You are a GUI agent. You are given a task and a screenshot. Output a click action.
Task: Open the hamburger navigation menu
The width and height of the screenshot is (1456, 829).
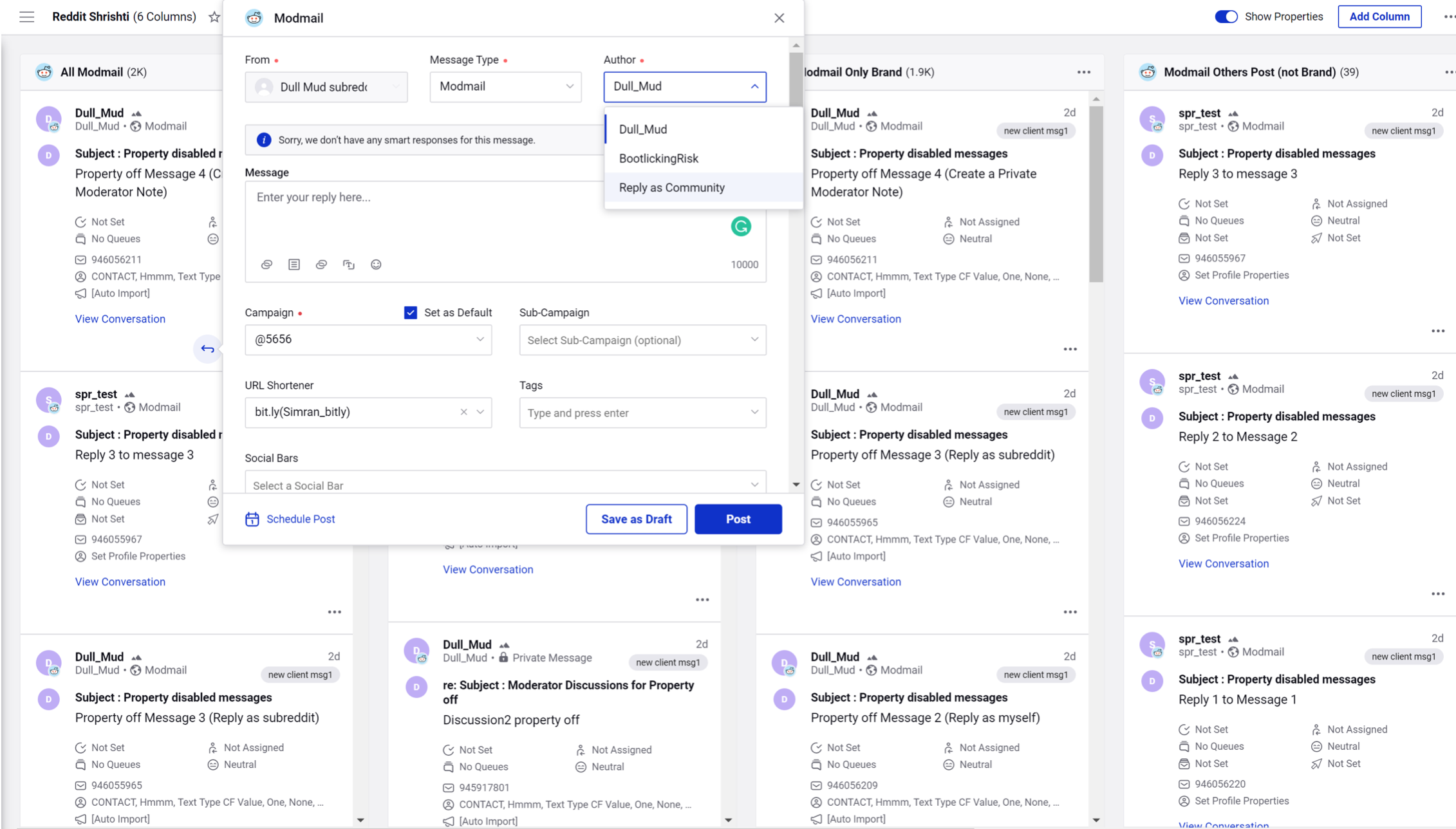[26, 17]
